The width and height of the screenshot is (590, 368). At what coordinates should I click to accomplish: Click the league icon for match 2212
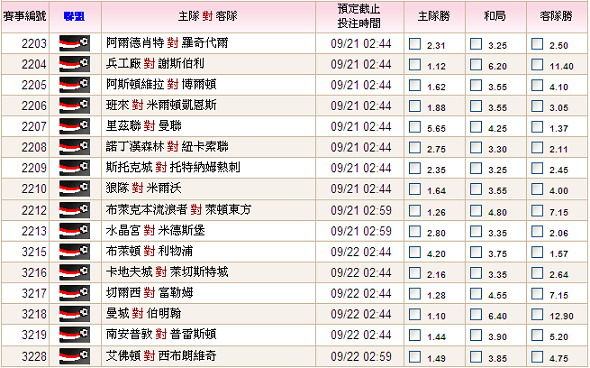click(x=74, y=210)
